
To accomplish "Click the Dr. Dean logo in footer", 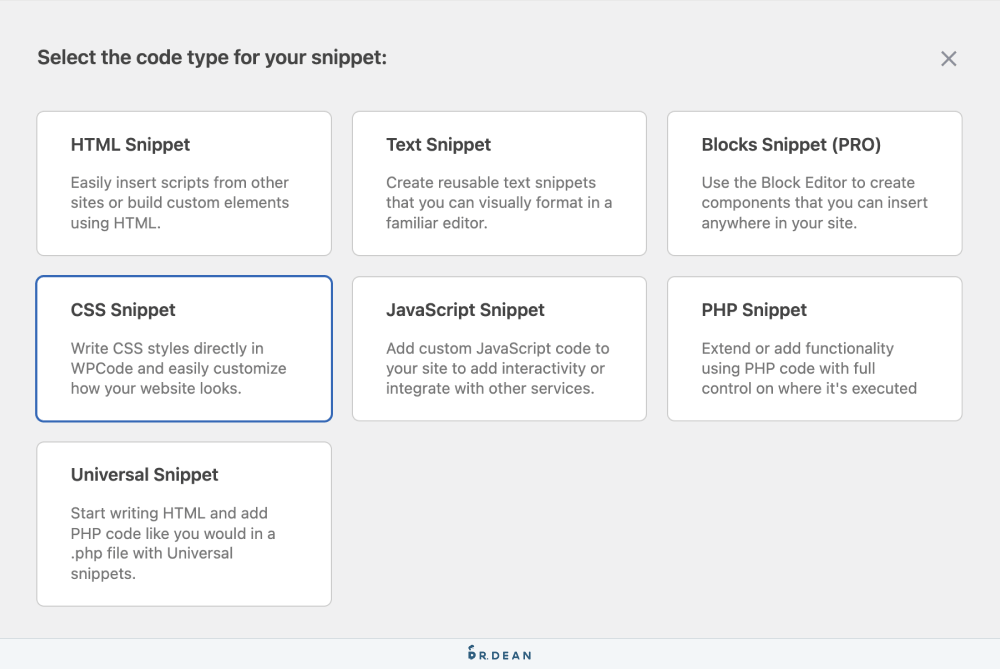I will 499,654.
